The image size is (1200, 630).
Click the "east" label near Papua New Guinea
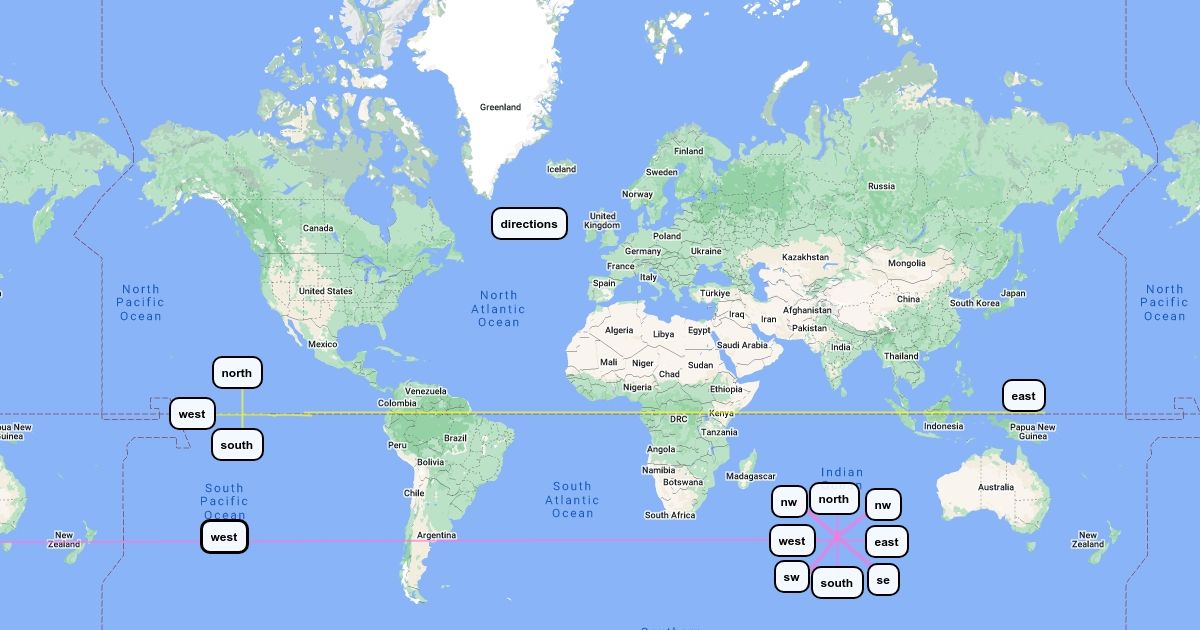click(x=1023, y=396)
